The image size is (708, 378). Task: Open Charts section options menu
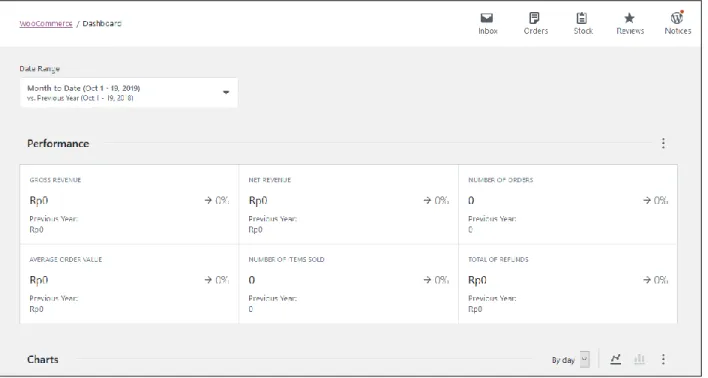(x=663, y=359)
